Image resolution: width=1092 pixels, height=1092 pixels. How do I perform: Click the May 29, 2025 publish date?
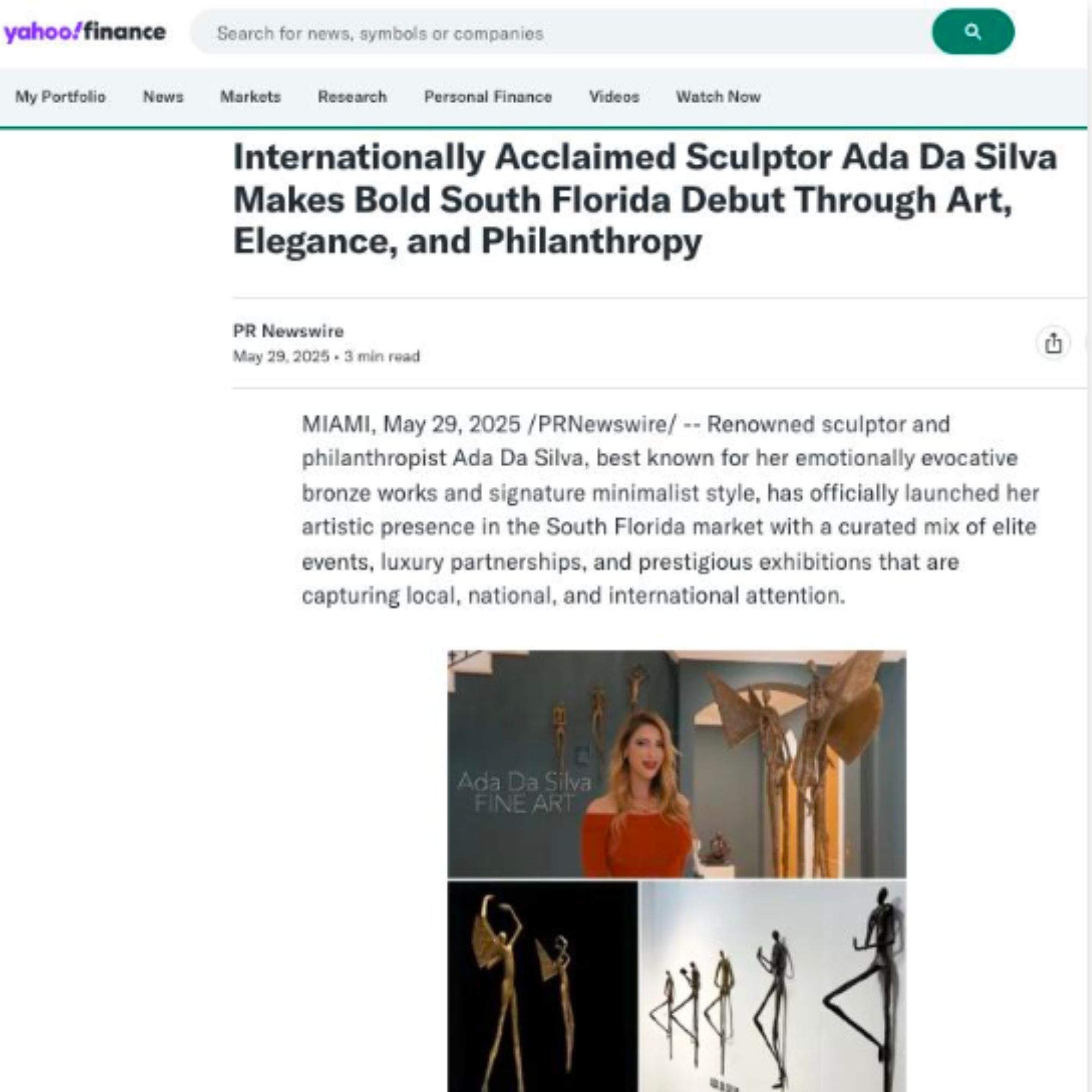[281, 356]
